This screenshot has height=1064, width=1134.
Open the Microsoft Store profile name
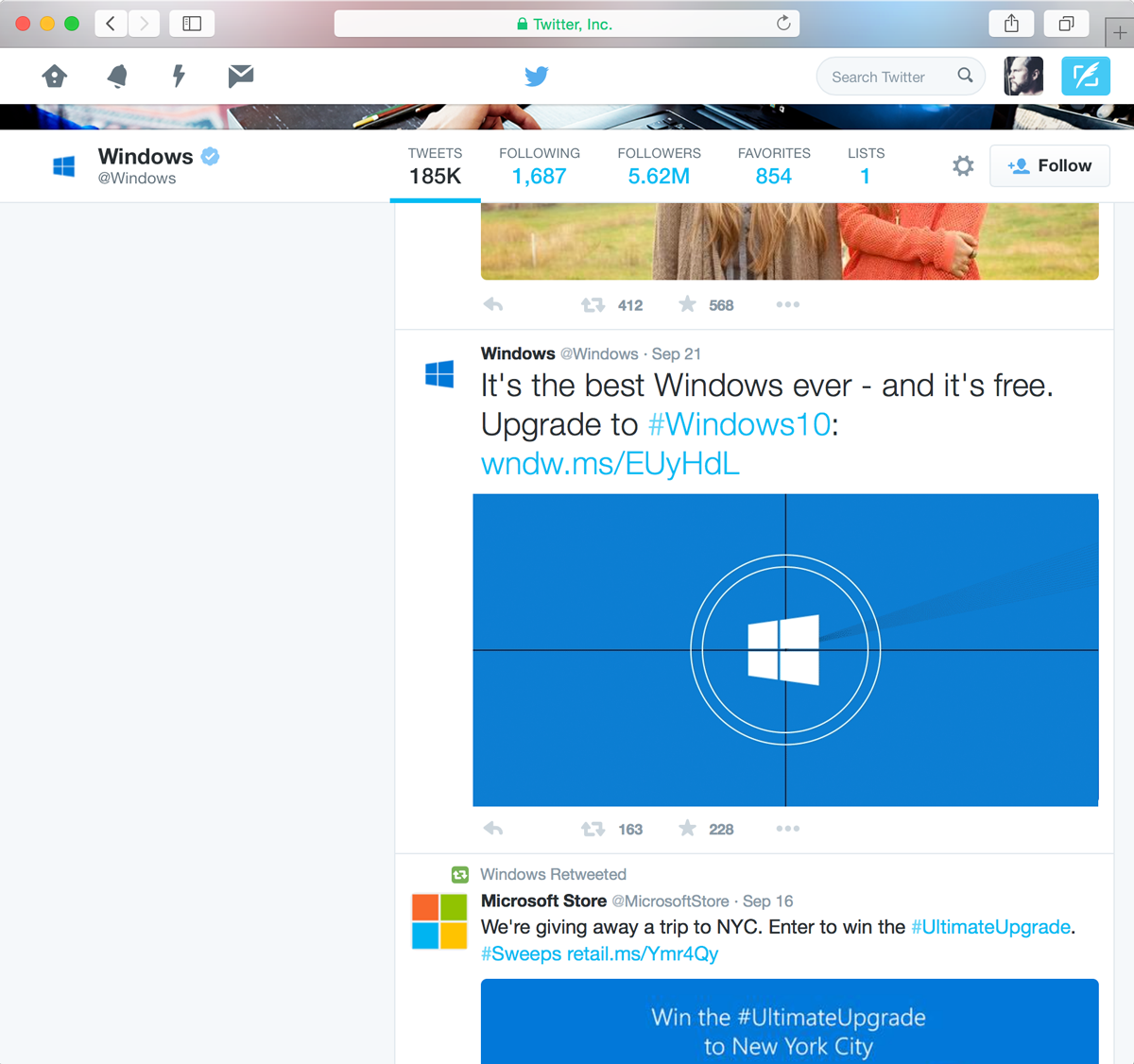click(543, 901)
